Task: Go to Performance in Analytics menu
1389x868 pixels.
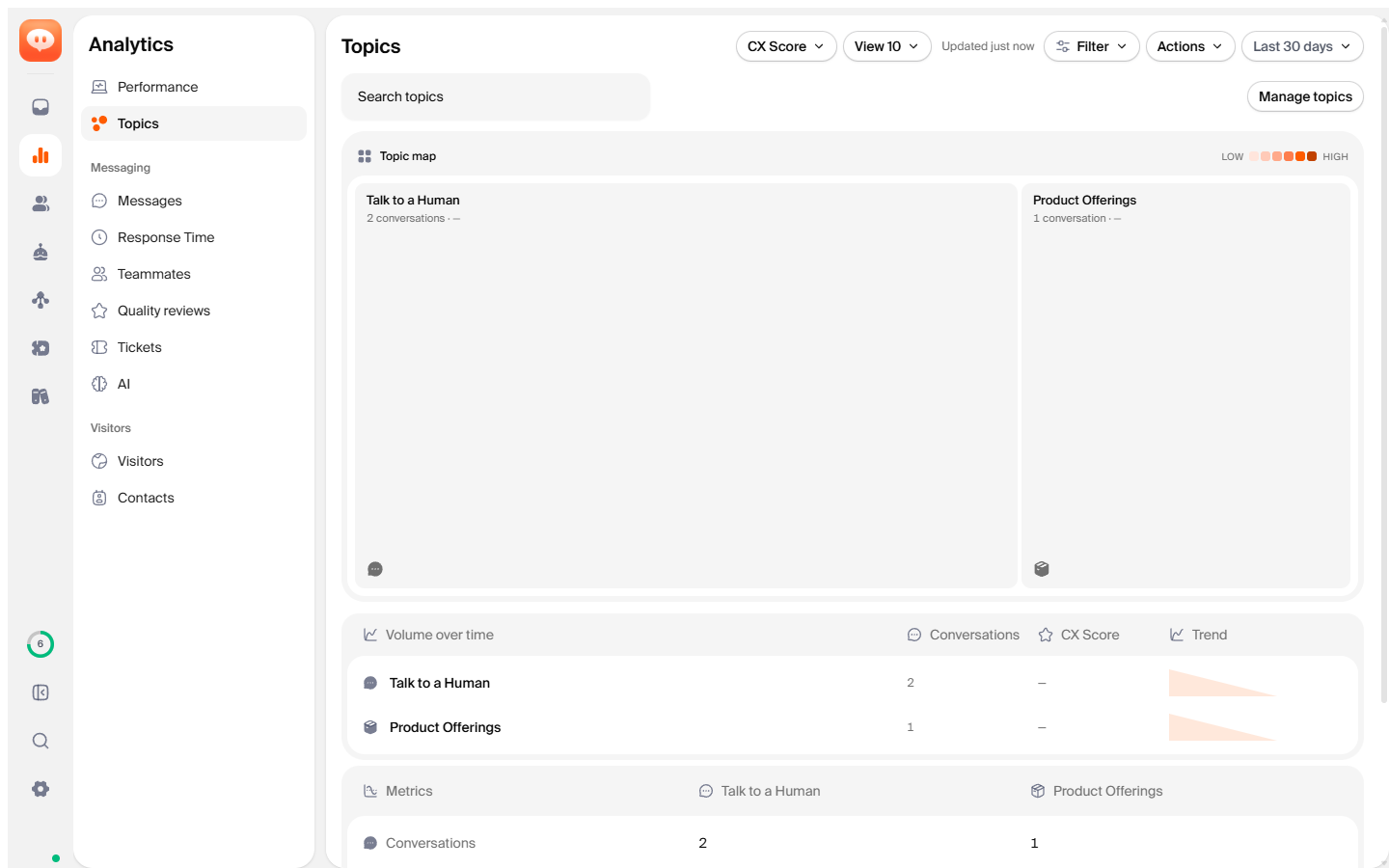Action: (x=194, y=87)
